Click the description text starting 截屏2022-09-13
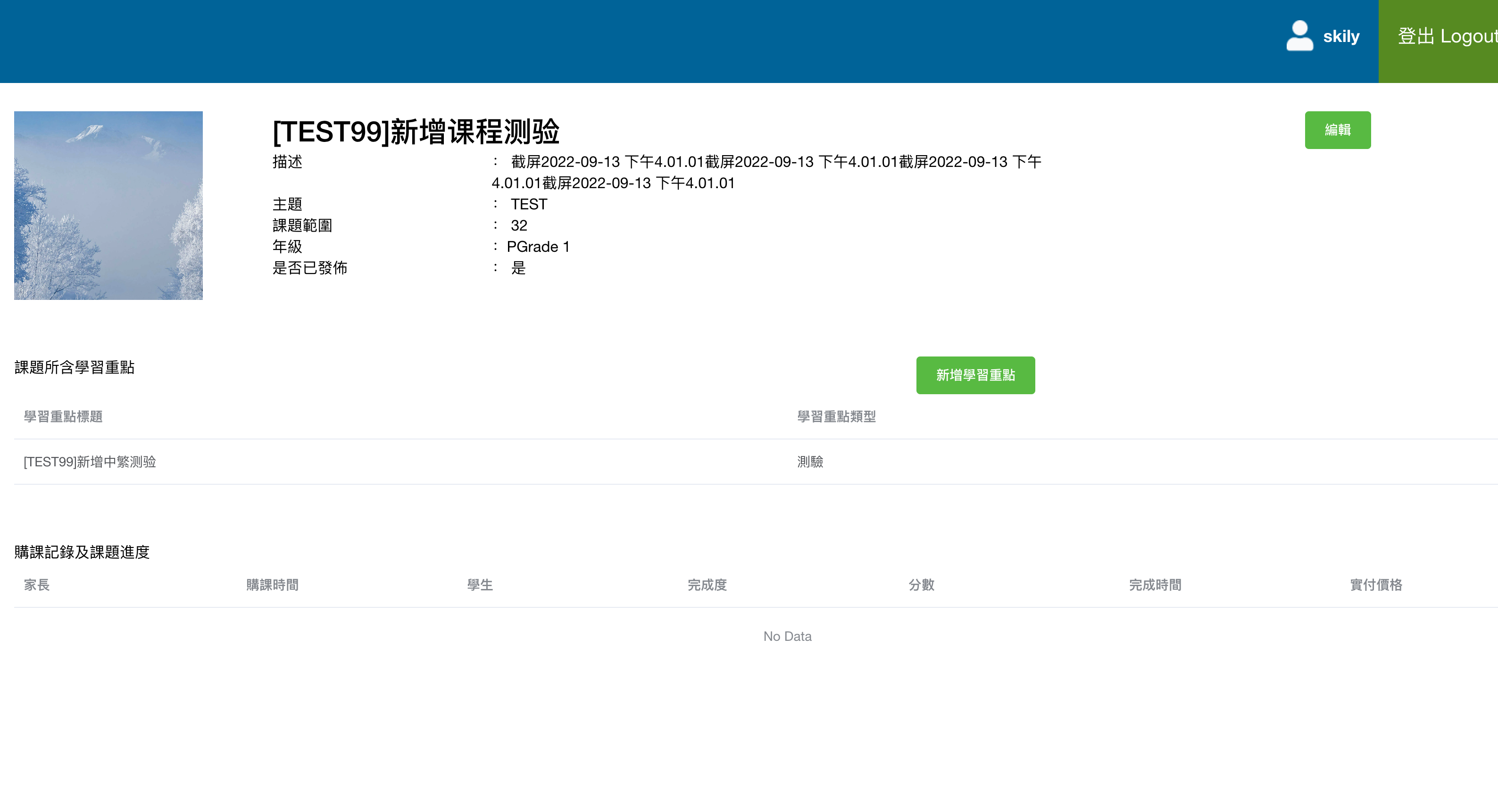 (766, 172)
